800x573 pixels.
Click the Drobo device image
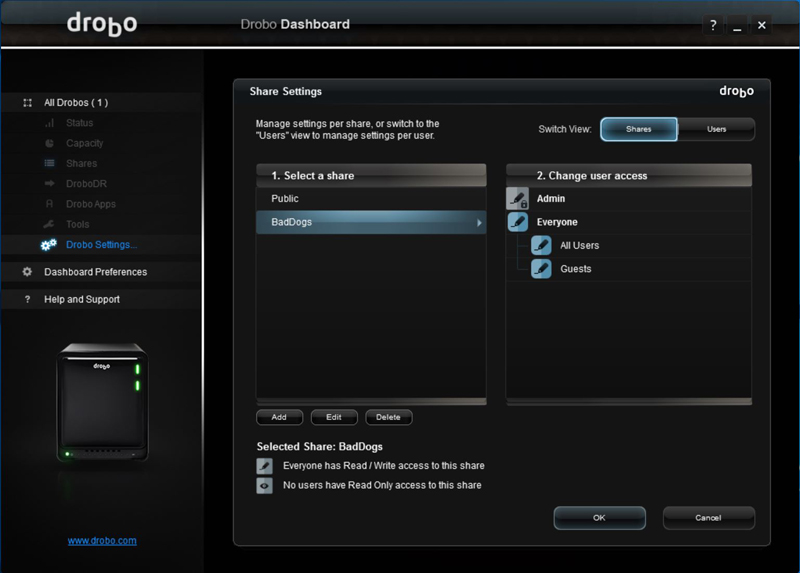coord(102,402)
